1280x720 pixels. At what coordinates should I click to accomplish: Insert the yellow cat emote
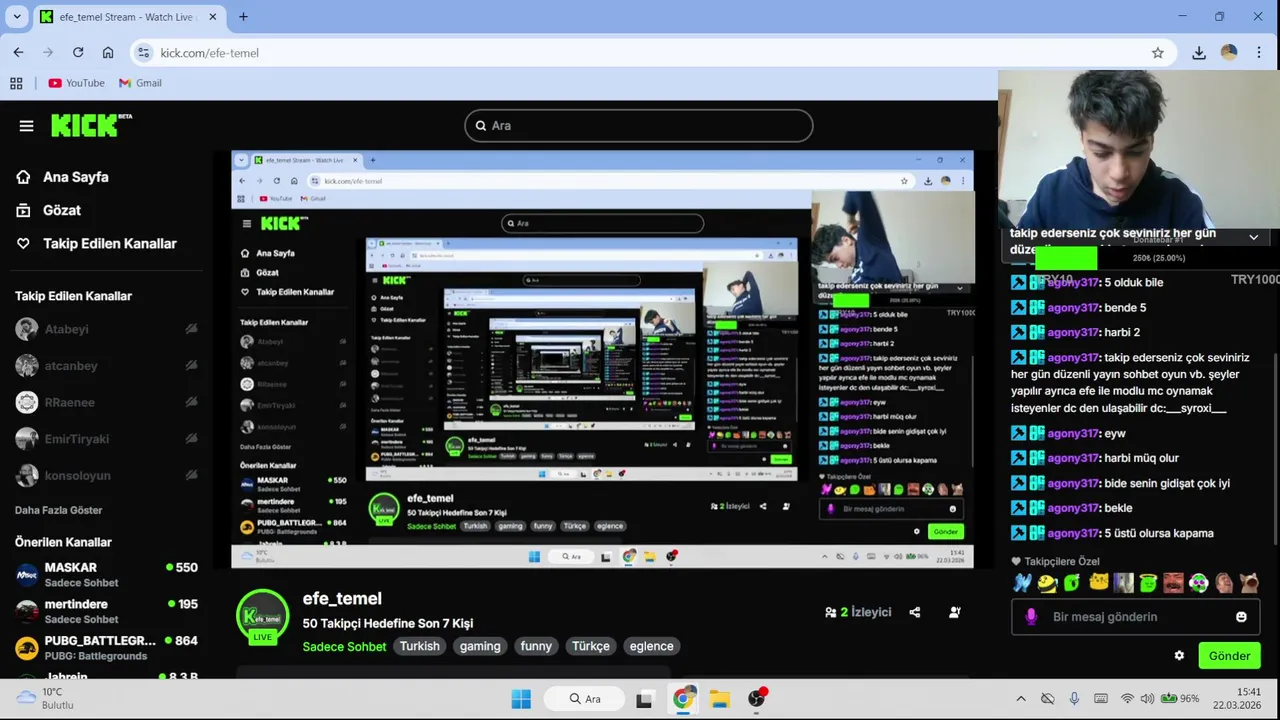[1098, 583]
